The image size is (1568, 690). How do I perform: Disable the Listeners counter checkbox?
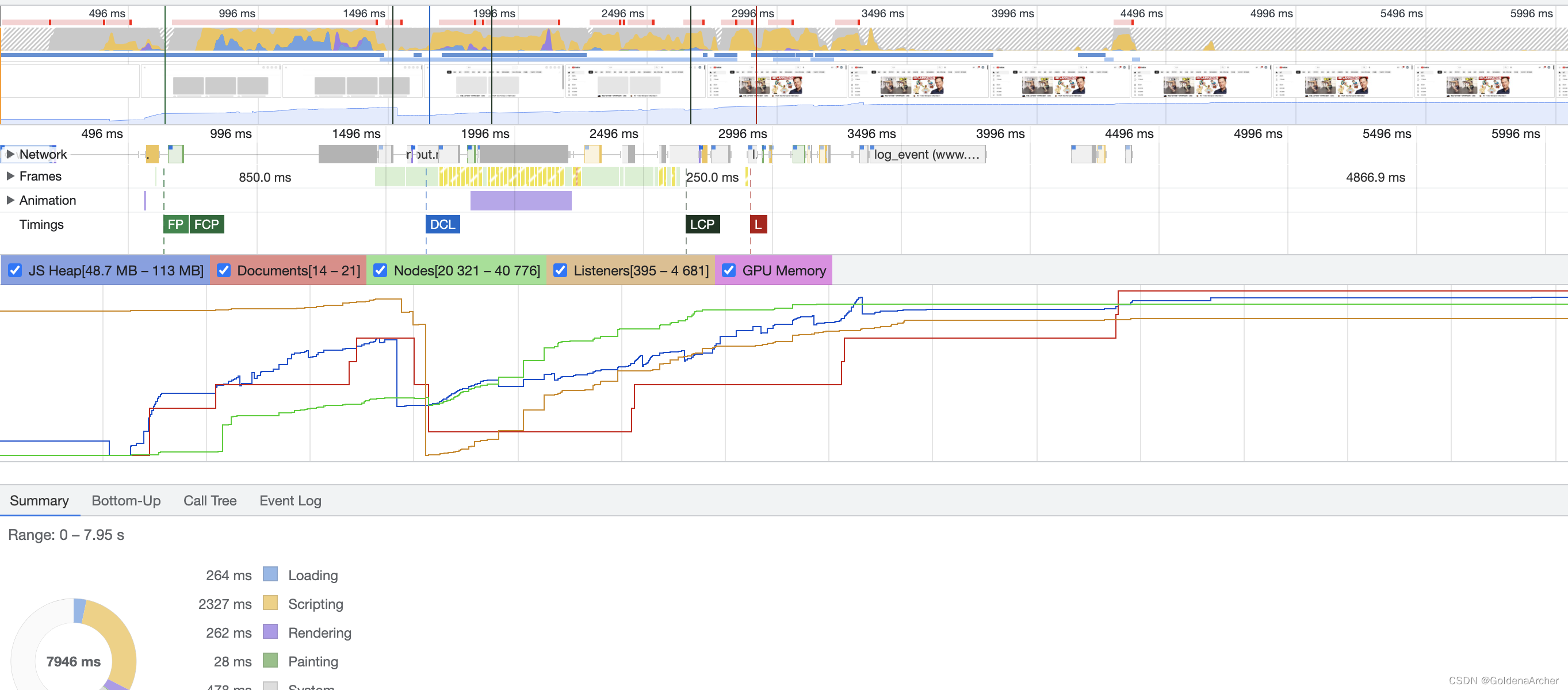[560, 271]
